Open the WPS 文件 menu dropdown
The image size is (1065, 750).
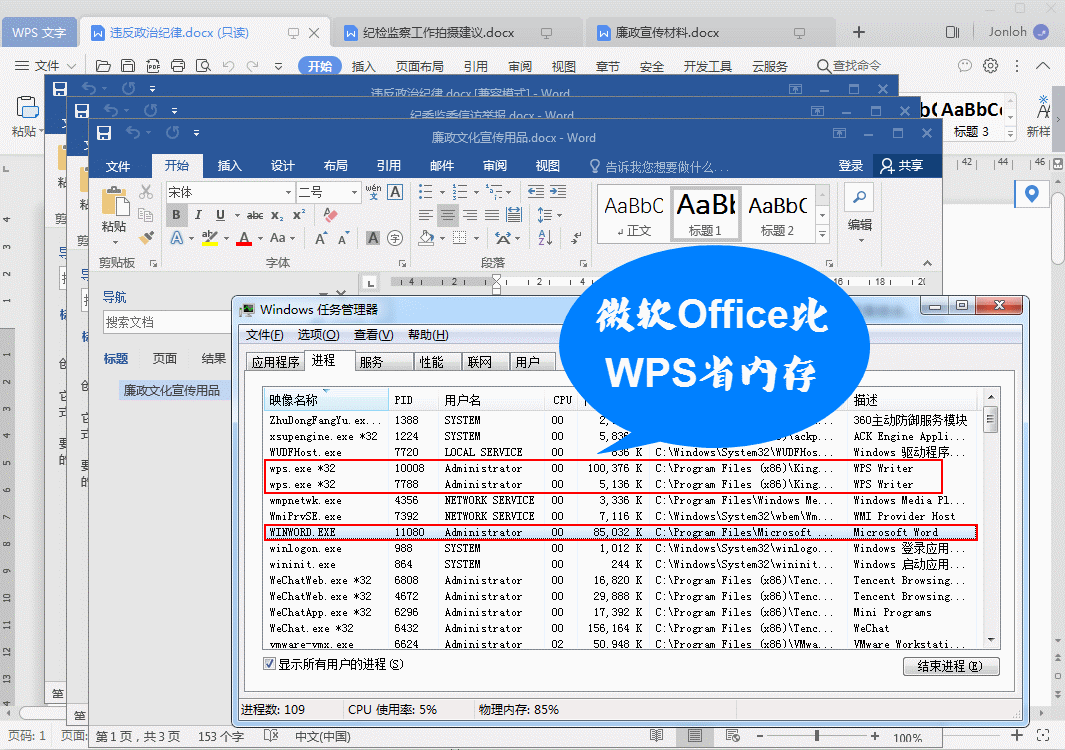click(46, 66)
